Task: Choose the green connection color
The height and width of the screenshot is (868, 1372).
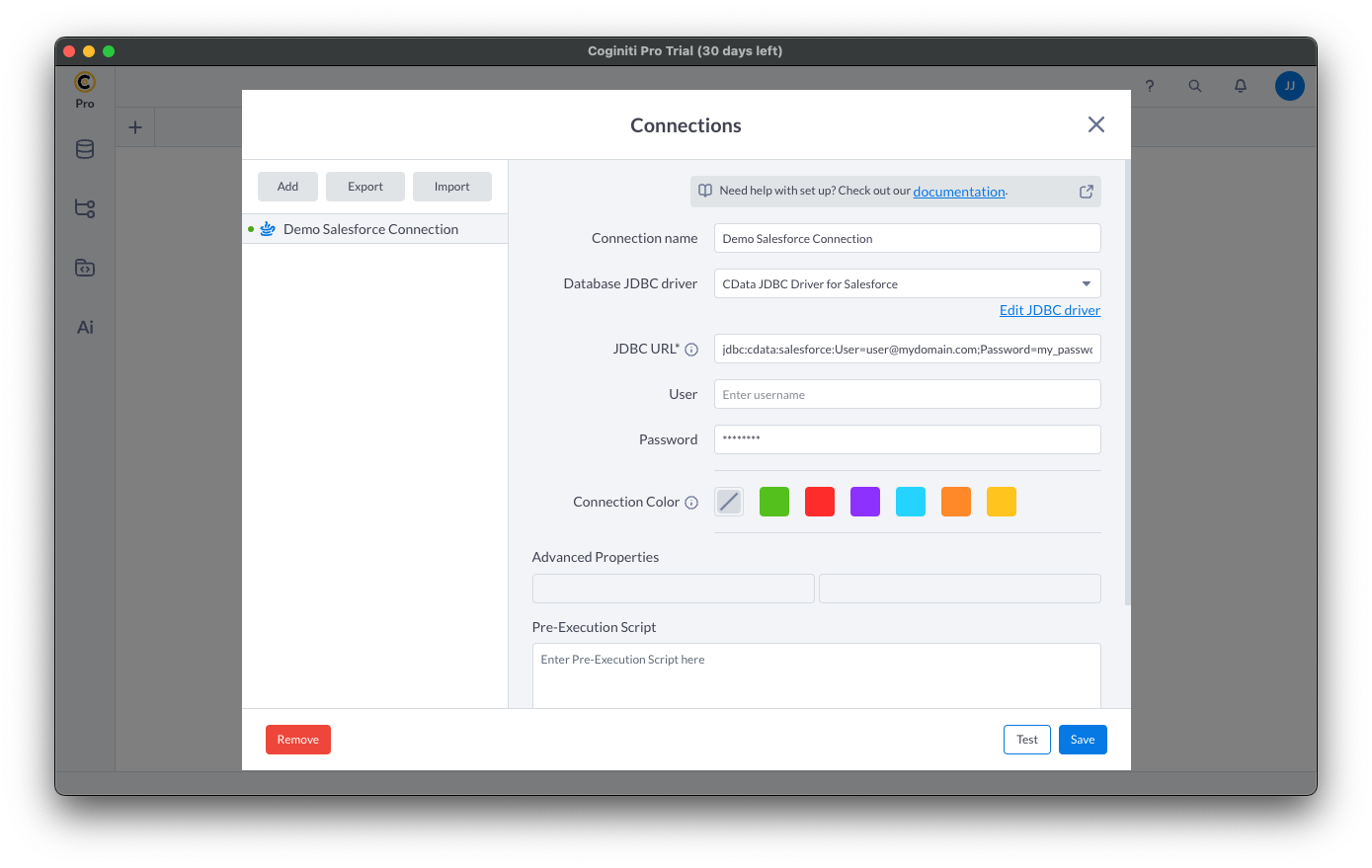Action: tap(774, 502)
